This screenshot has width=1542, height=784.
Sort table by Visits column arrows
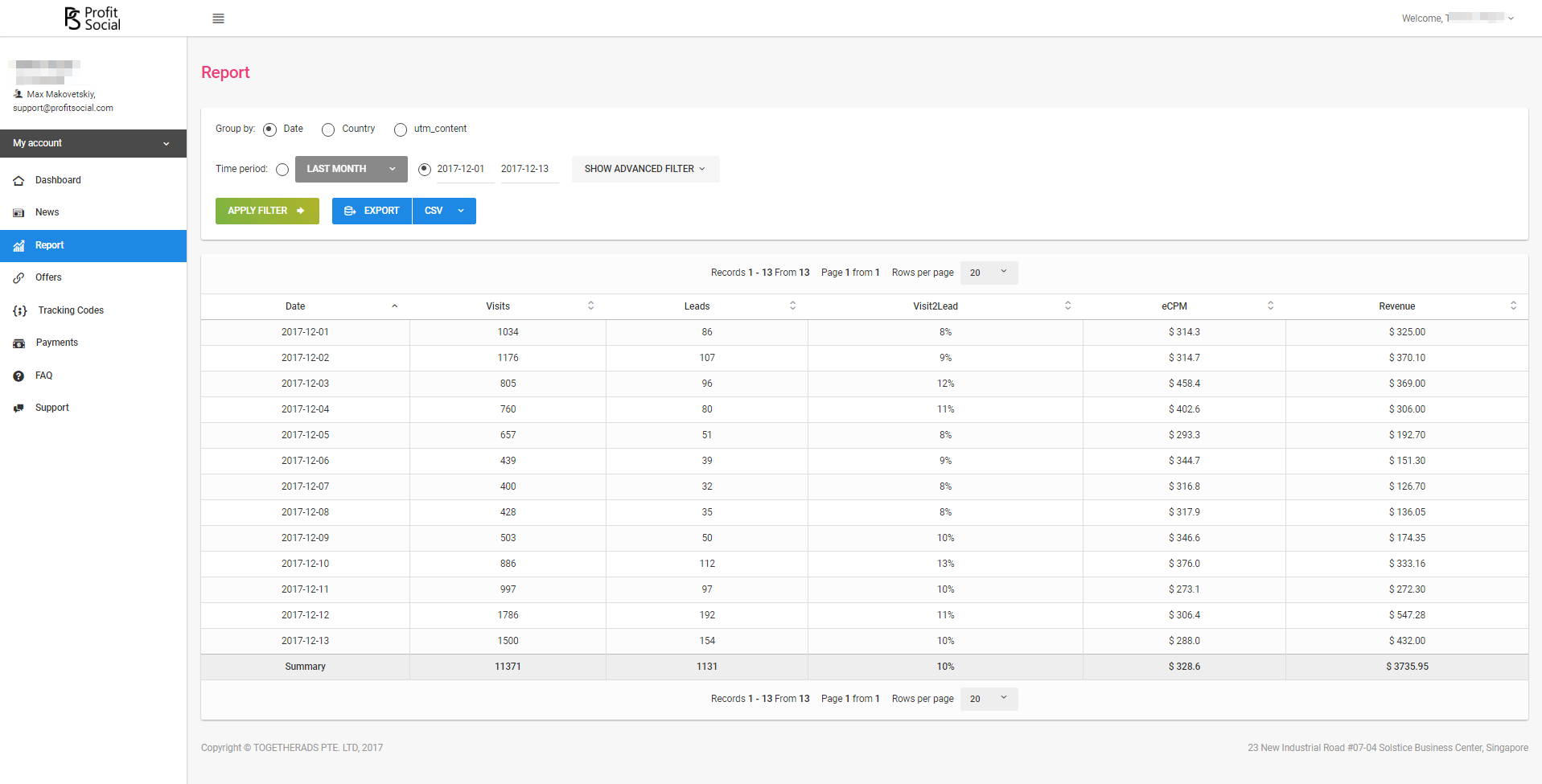pyautogui.click(x=590, y=306)
